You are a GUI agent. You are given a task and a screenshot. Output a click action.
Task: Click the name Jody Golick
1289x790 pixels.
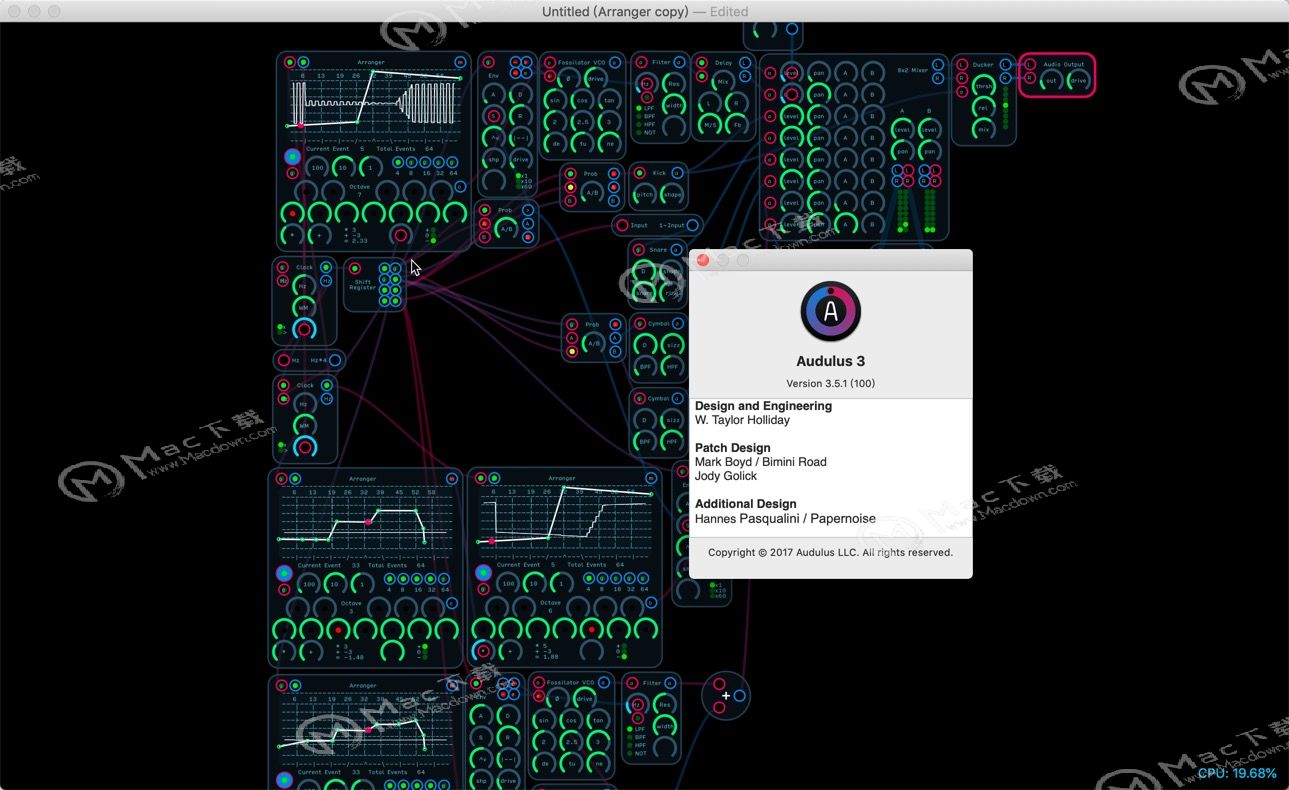pos(726,476)
